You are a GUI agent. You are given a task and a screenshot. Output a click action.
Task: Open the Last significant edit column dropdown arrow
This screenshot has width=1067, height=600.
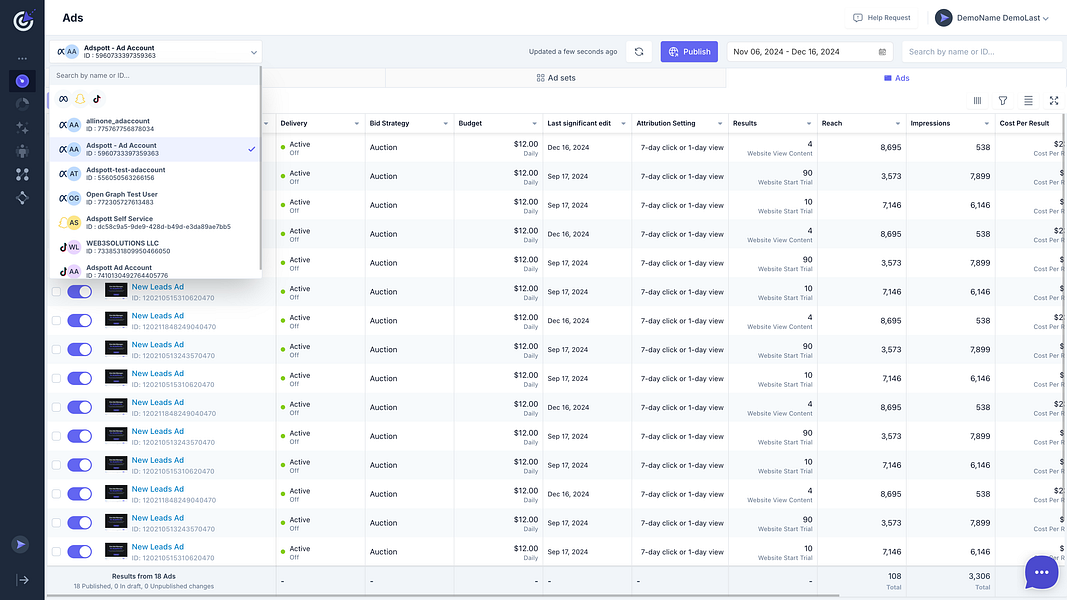pos(623,124)
